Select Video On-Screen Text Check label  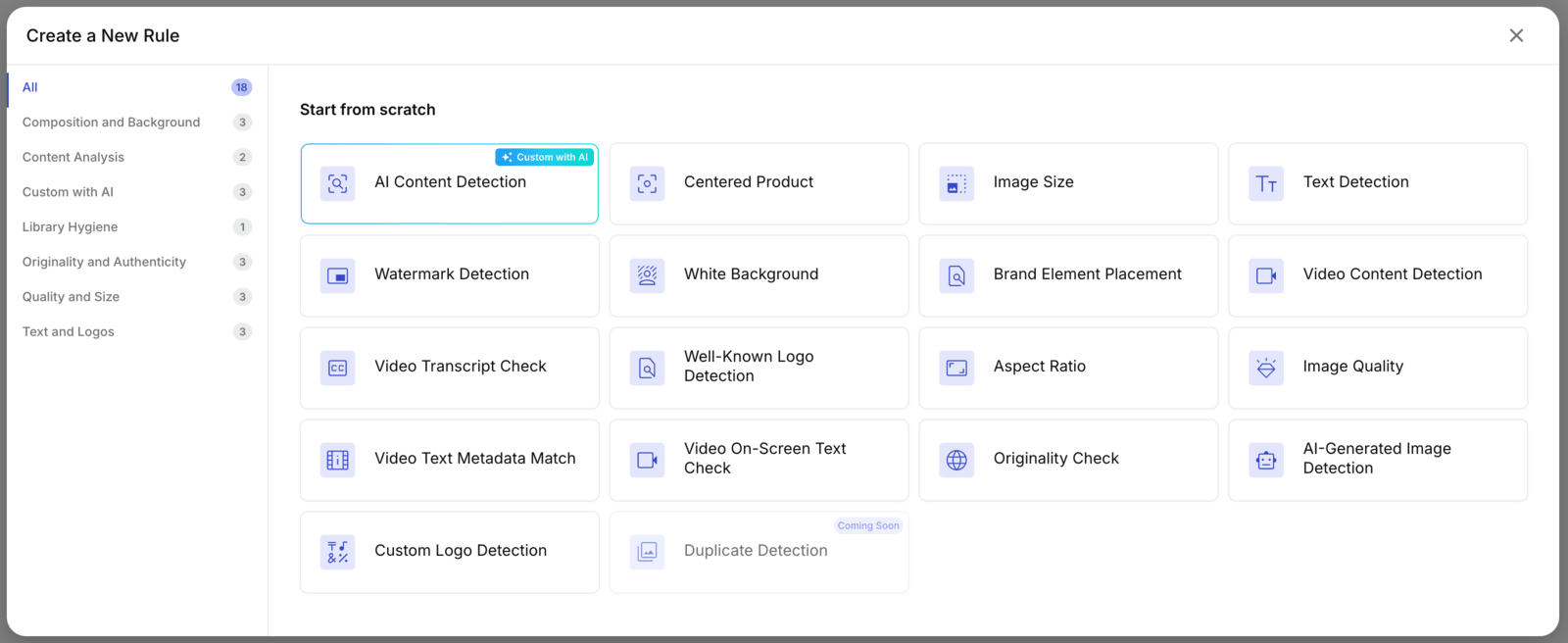(765, 459)
